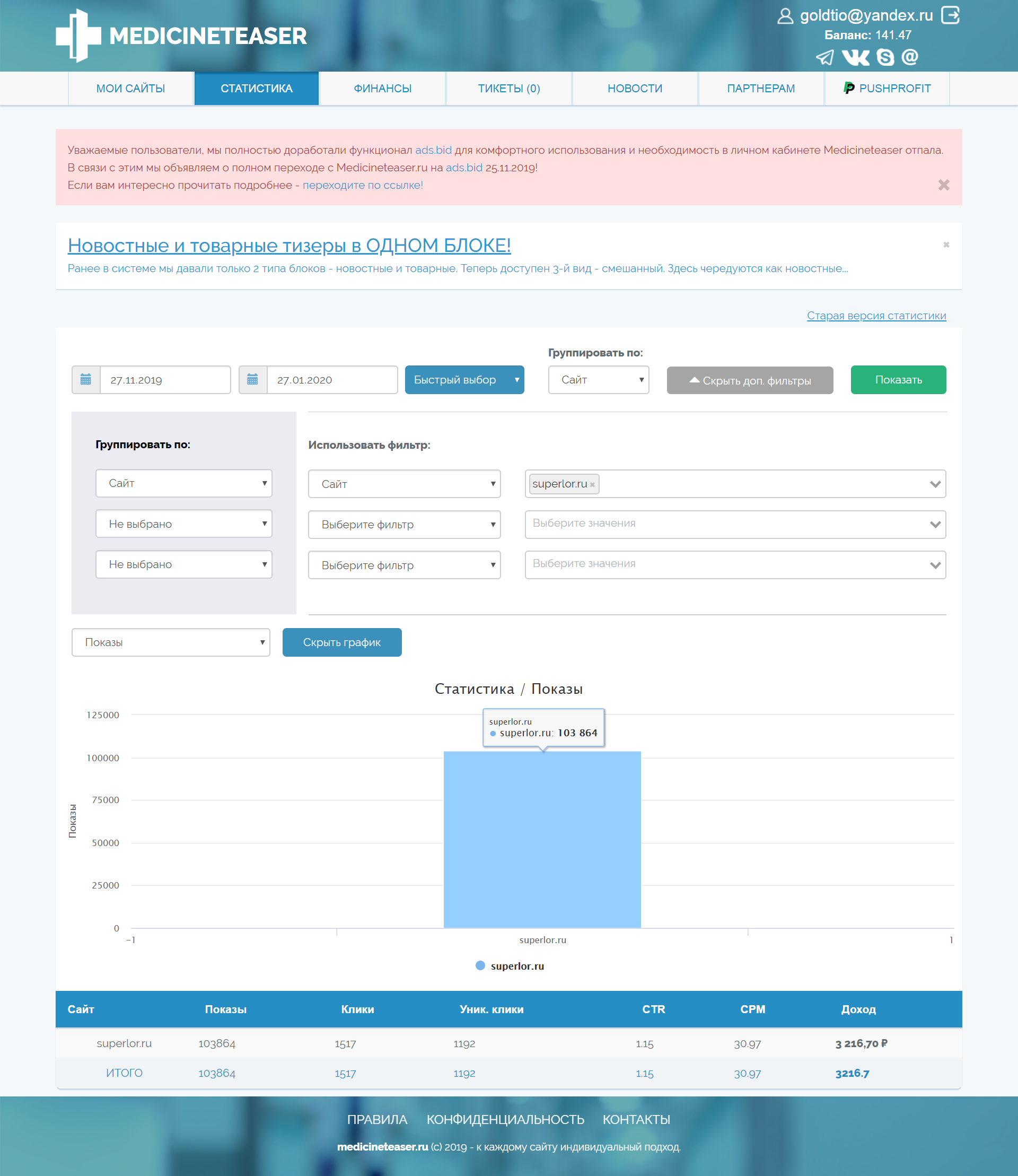Click the Skype contact icon
Screen dimensions: 1018x1176
click(885, 57)
